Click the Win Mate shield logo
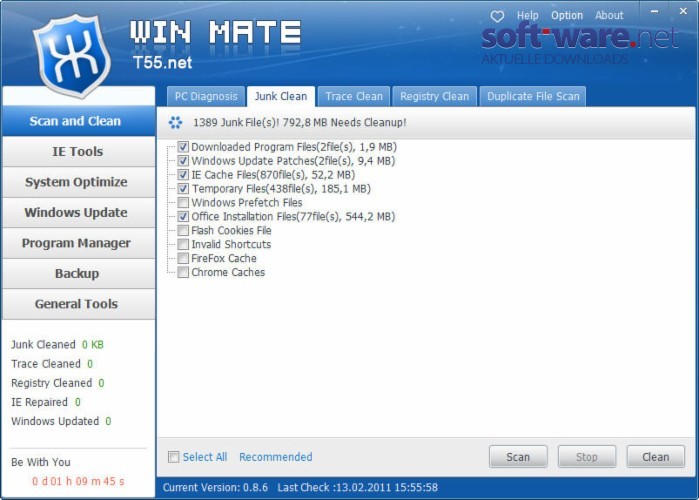Image resolution: width=699 pixels, height=500 pixels. coord(72,55)
